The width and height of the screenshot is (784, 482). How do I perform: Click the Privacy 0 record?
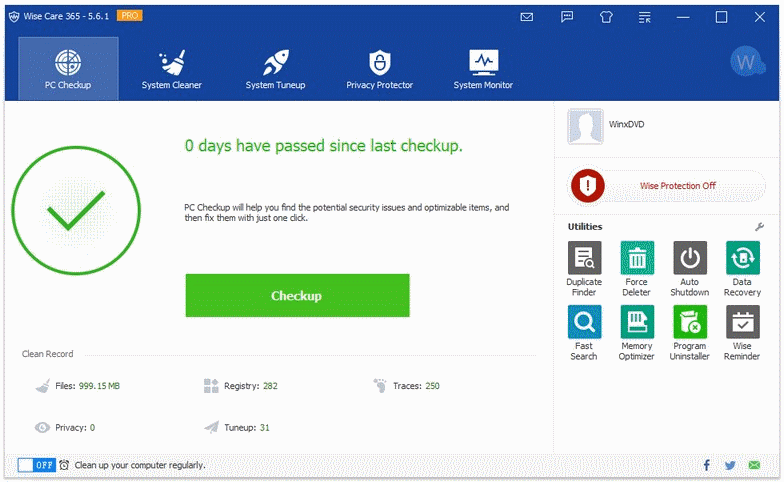pyautogui.click(x=64, y=428)
